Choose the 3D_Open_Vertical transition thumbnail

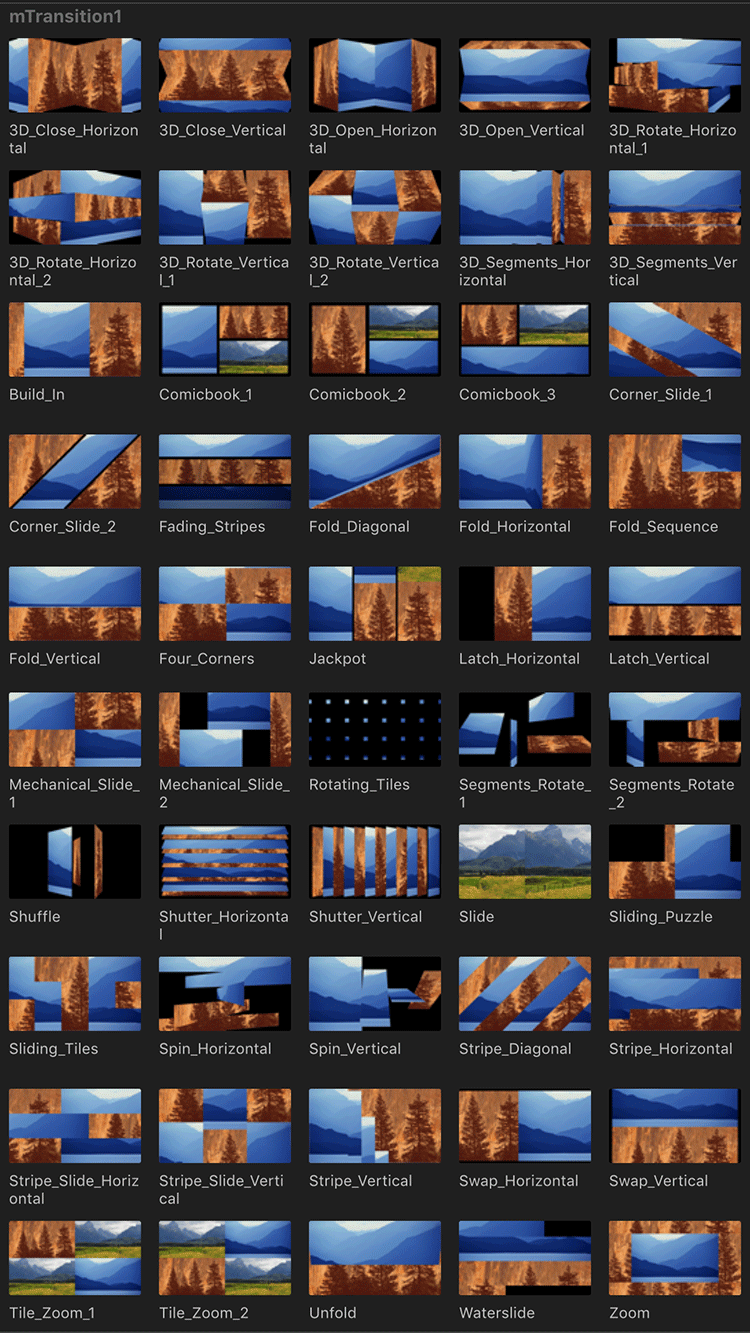point(525,75)
